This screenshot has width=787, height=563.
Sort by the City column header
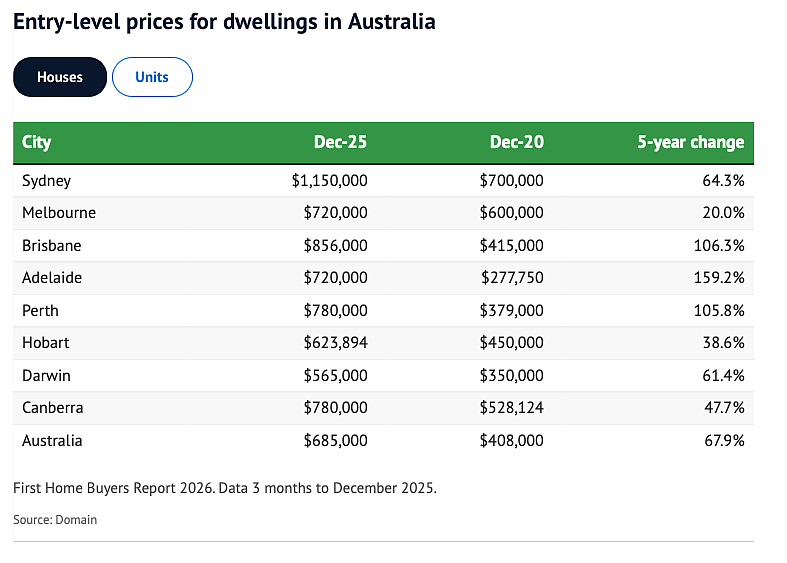point(37,142)
